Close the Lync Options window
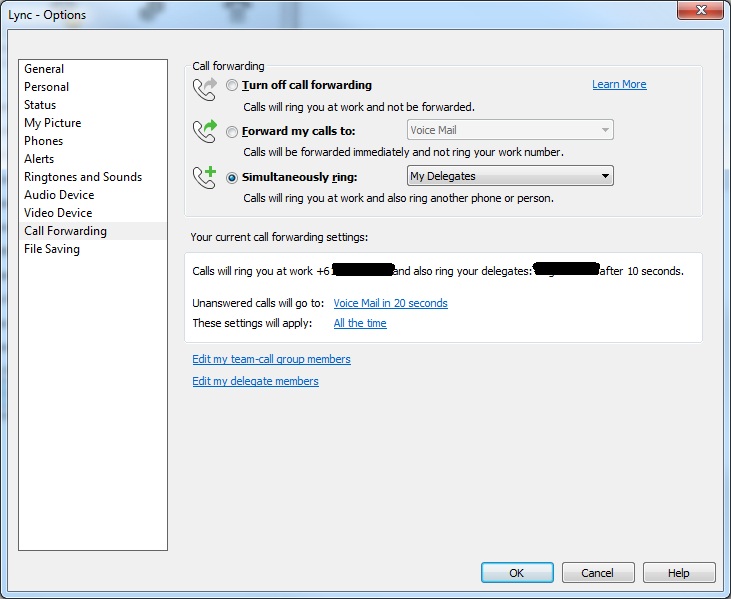Screen dimensions: 731x599 point(700,10)
